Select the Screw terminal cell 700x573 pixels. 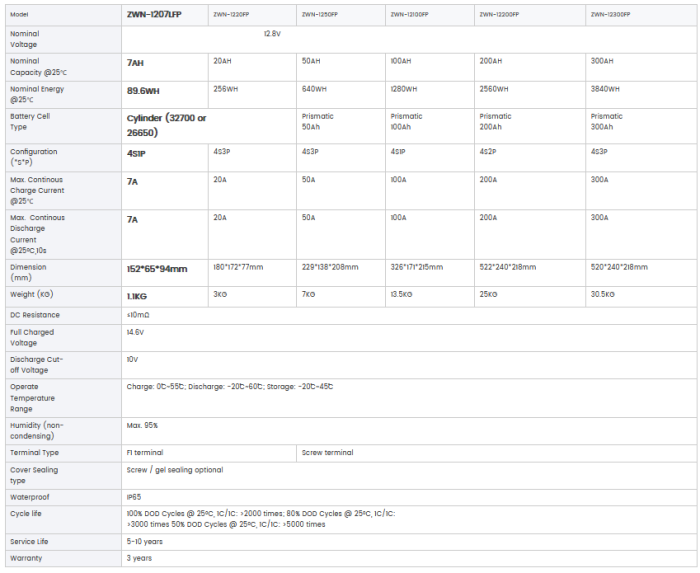(x=327, y=452)
